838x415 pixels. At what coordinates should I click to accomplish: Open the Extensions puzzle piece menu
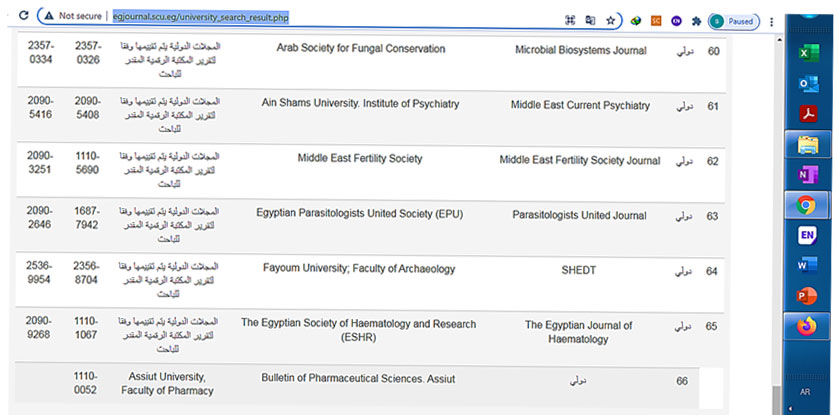pyautogui.click(x=696, y=21)
